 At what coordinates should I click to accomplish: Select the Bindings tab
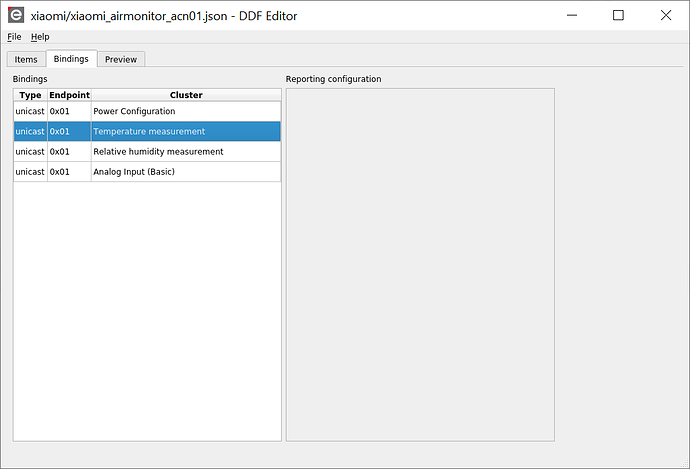(x=71, y=59)
